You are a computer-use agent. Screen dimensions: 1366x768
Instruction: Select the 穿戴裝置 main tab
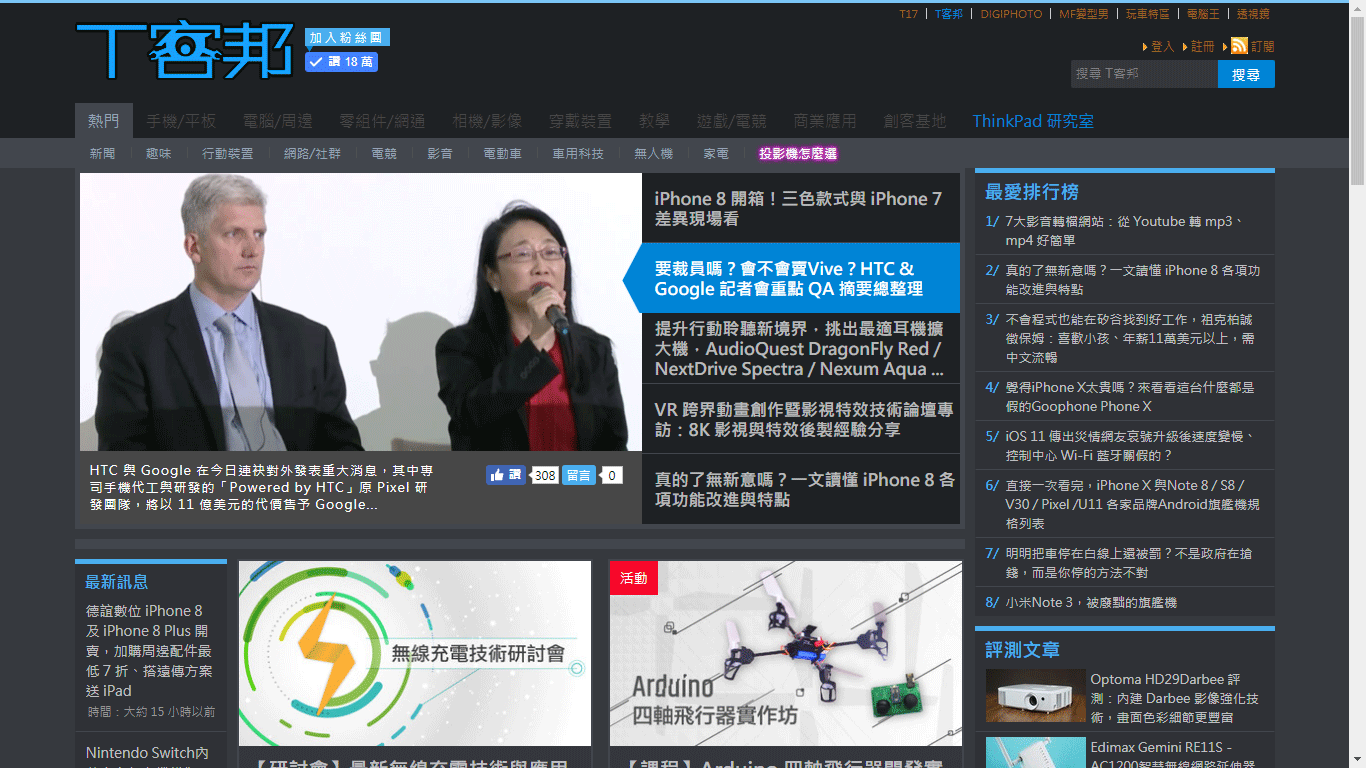580,121
